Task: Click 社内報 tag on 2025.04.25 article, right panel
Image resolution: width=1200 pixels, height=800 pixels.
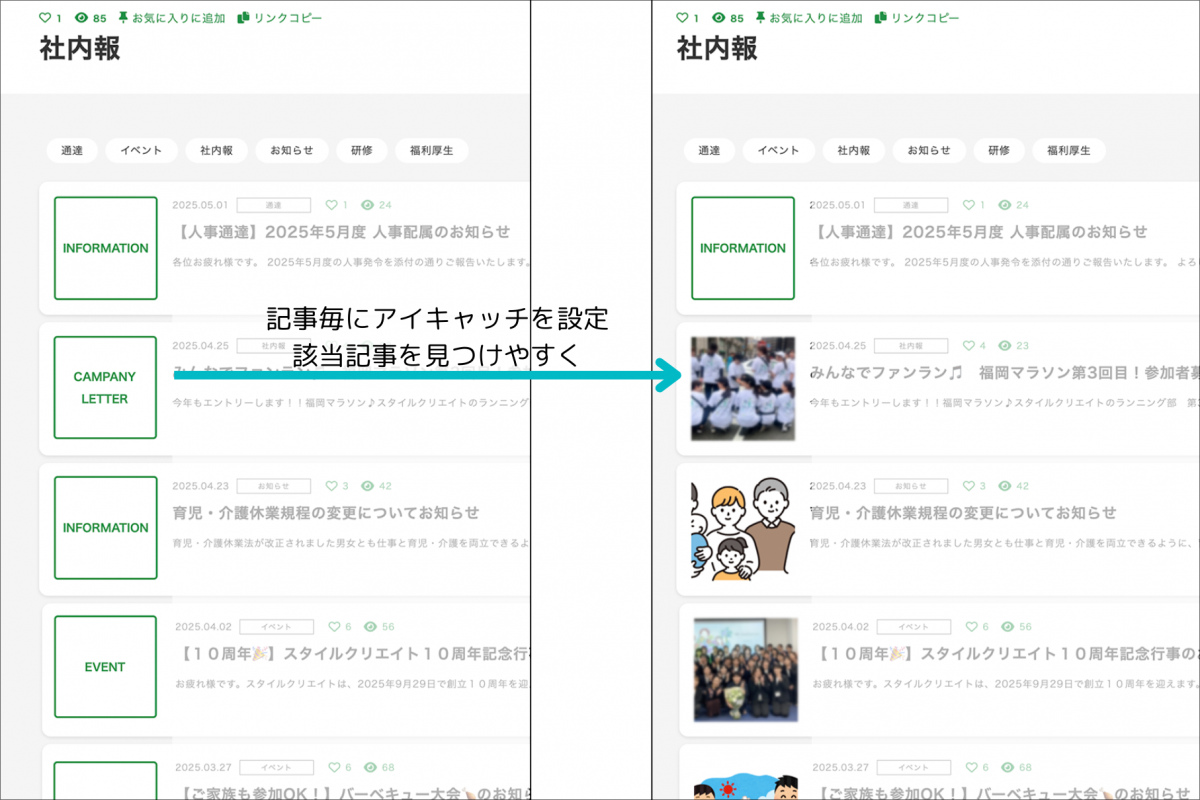Action: (x=911, y=346)
